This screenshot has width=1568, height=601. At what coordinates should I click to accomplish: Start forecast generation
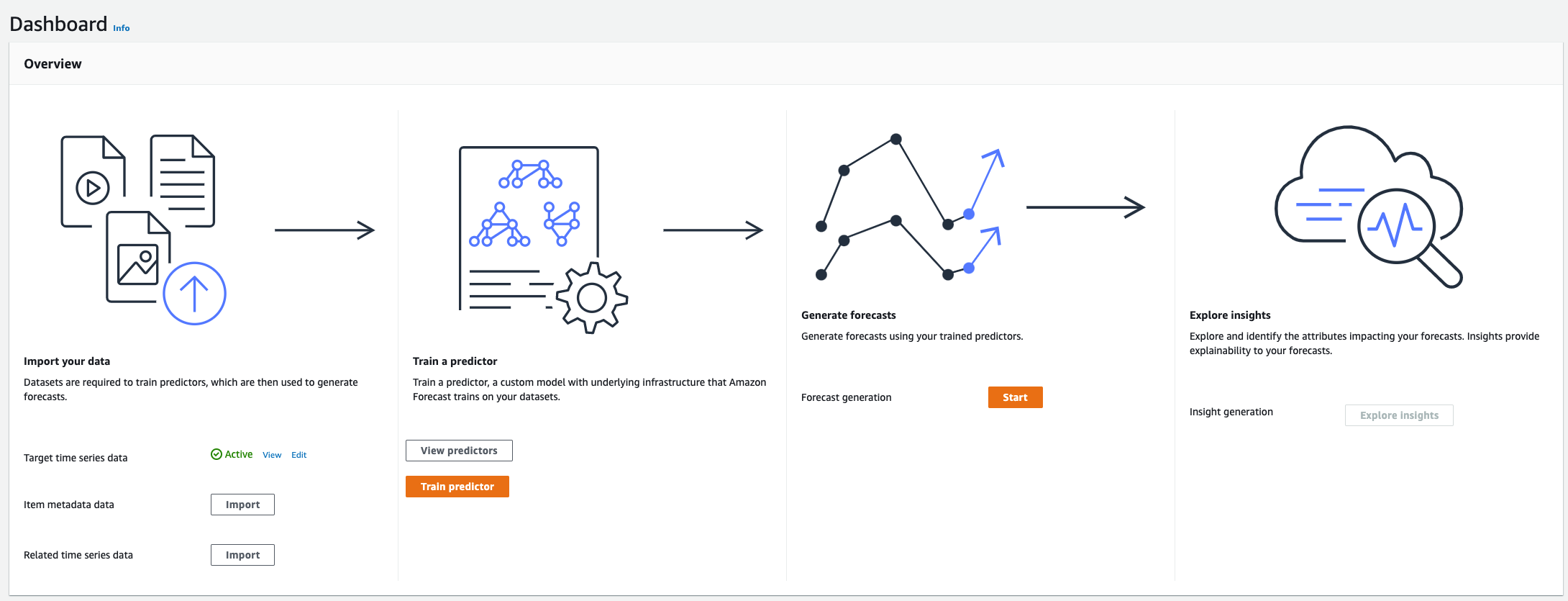tap(1015, 397)
